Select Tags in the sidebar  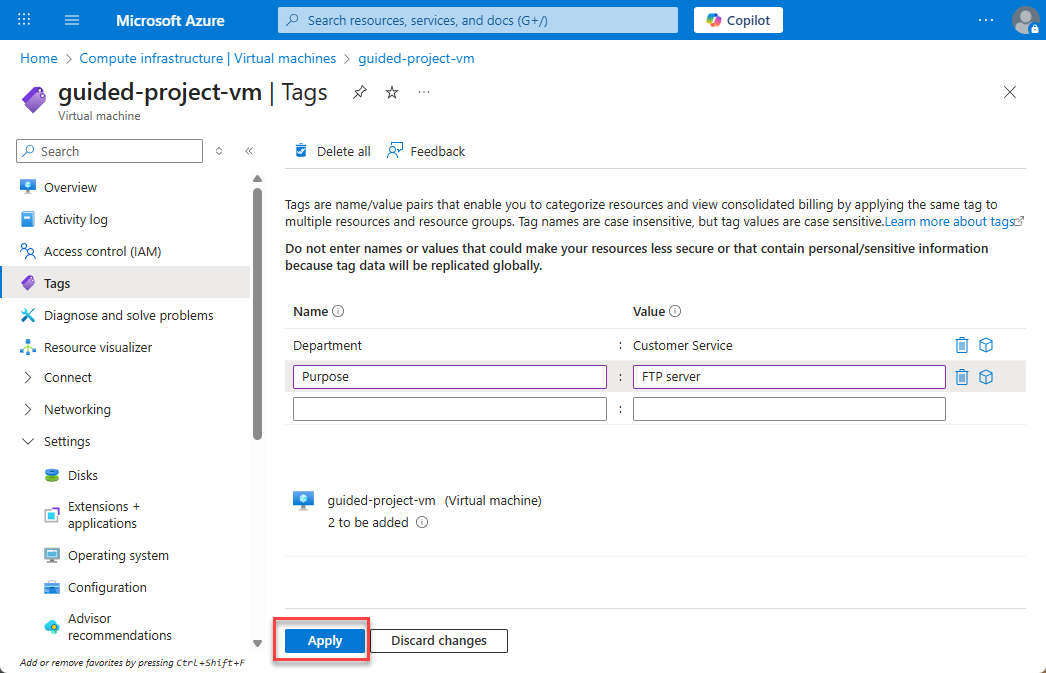click(125, 283)
